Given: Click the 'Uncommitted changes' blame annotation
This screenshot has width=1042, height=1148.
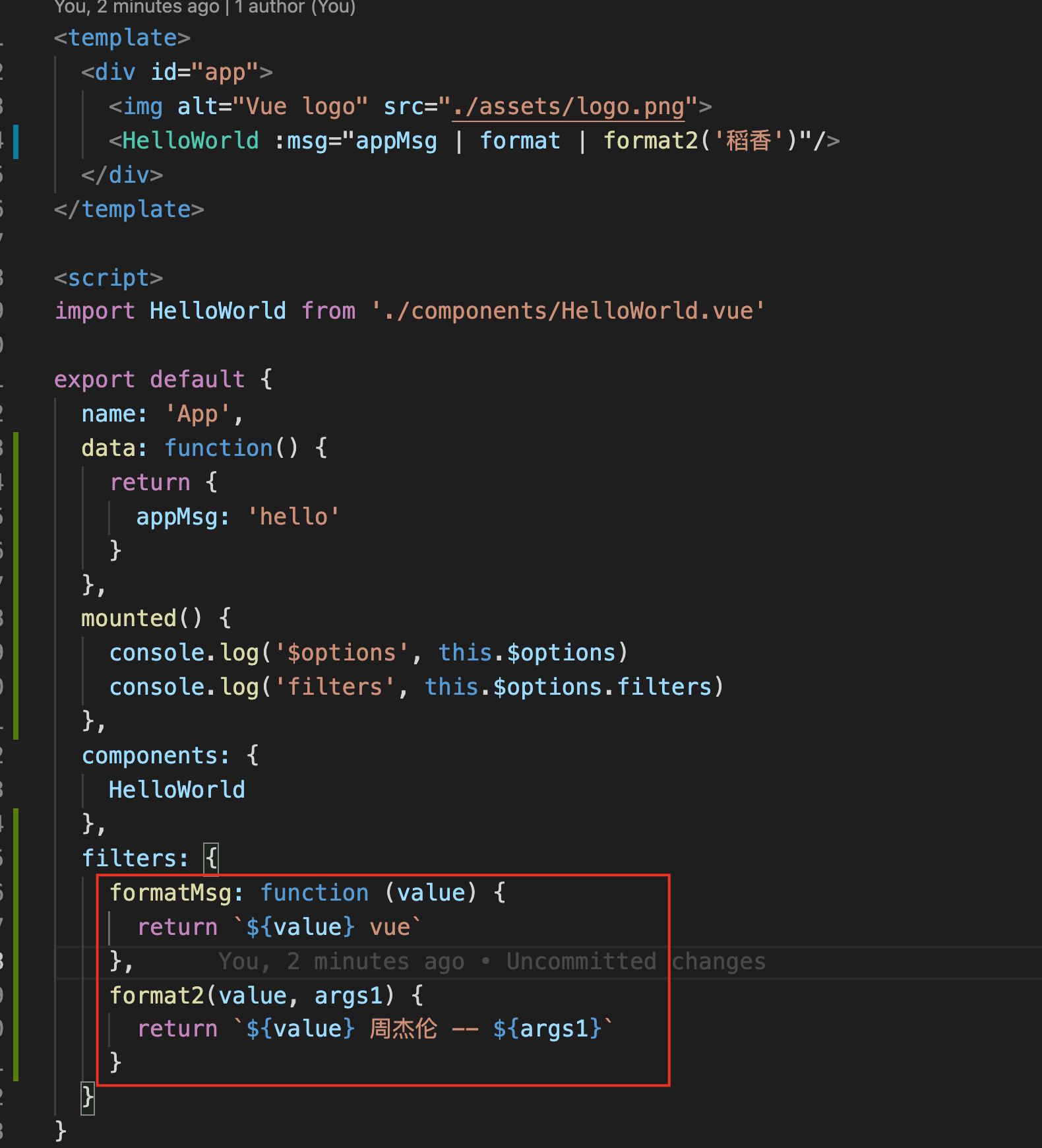Looking at the screenshot, I should coord(636,961).
